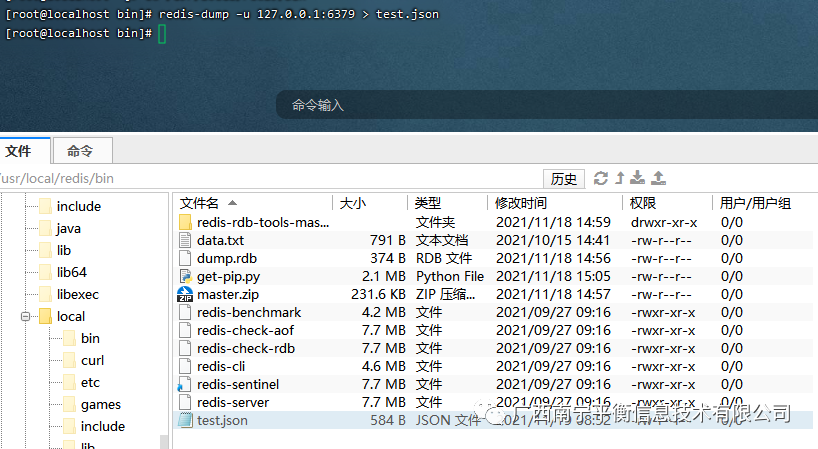
Task: Select the data.txt file icon
Action: 185,240
